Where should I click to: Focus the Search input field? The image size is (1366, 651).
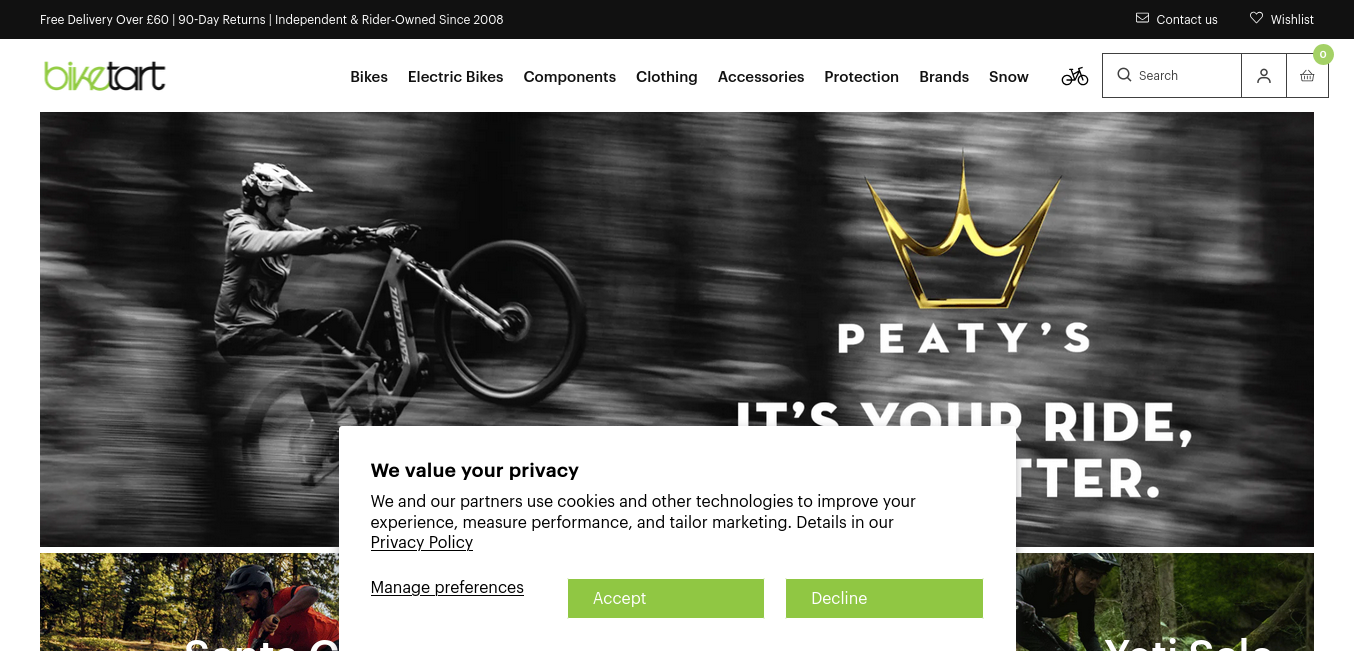1172,76
